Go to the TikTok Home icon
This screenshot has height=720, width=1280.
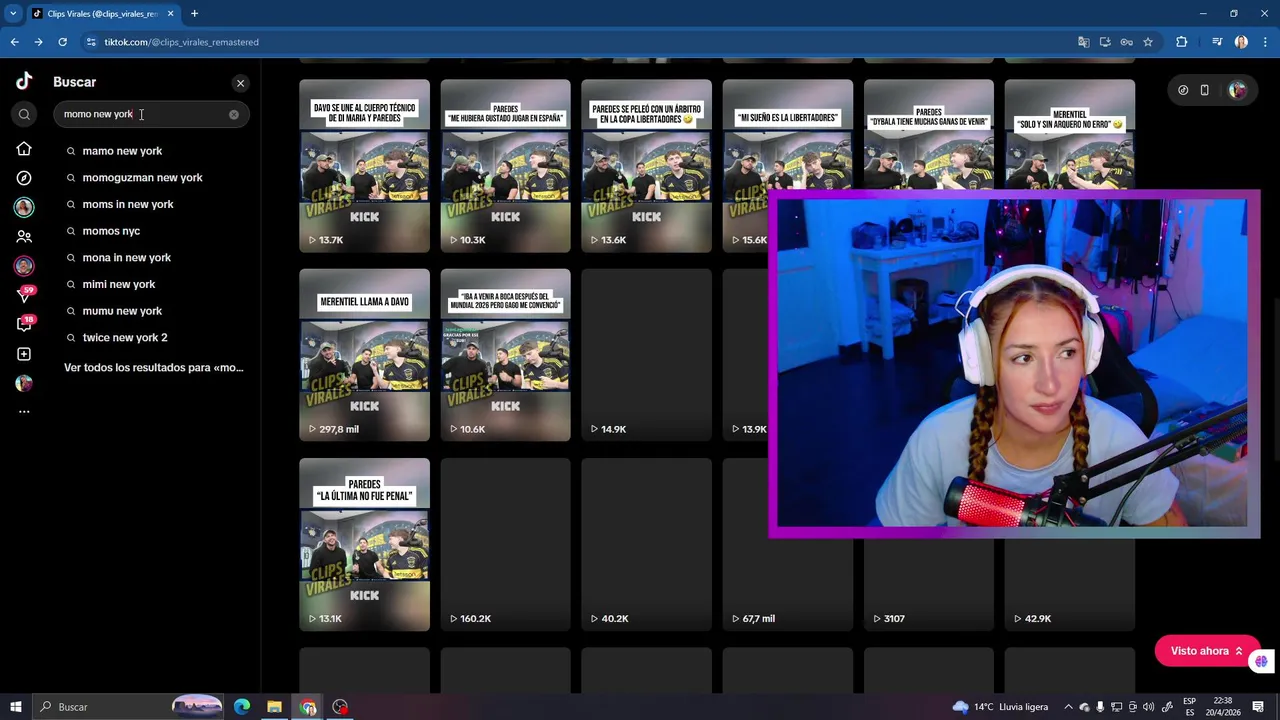click(x=24, y=149)
